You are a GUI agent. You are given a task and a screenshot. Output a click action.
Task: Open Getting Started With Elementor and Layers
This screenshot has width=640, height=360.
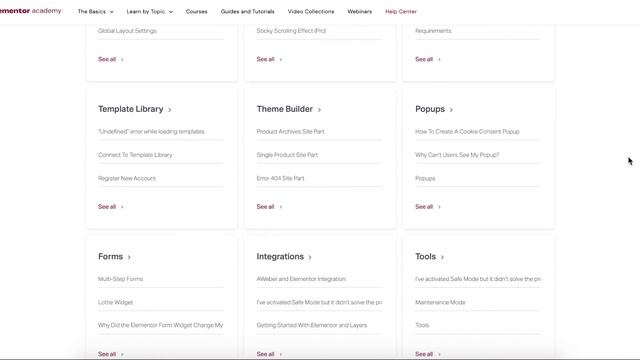tap(312, 325)
